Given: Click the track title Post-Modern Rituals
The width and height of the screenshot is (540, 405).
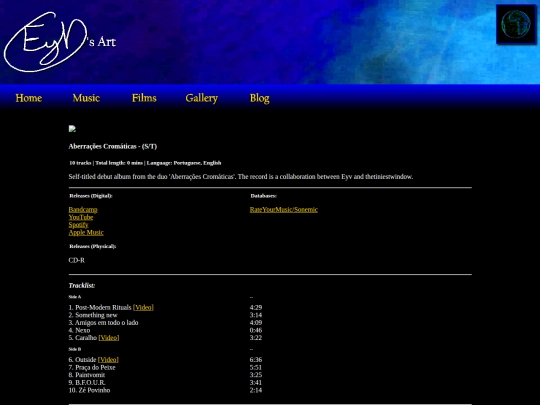Looking at the screenshot, I should tap(103, 307).
